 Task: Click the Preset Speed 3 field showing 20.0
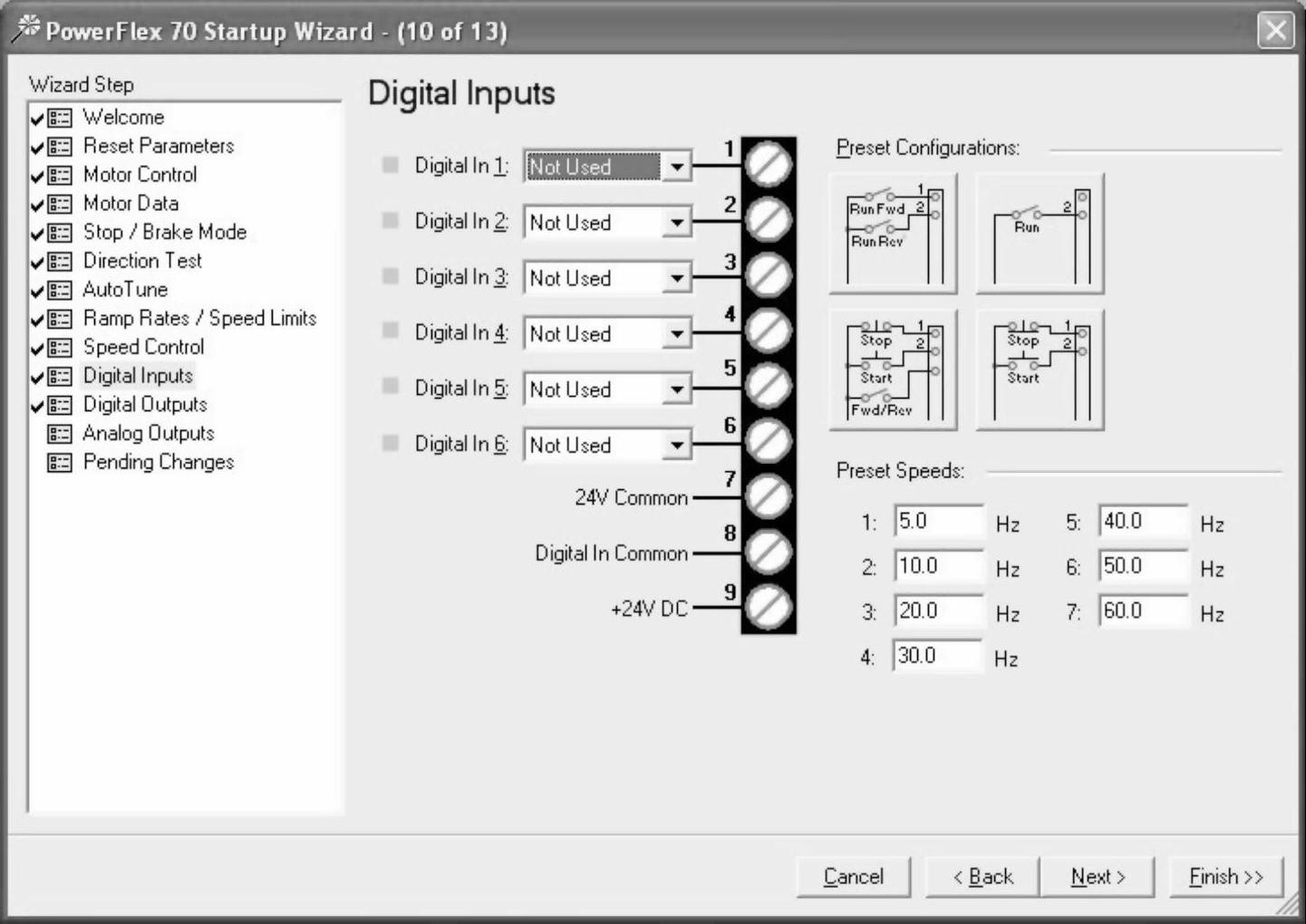pos(939,611)
